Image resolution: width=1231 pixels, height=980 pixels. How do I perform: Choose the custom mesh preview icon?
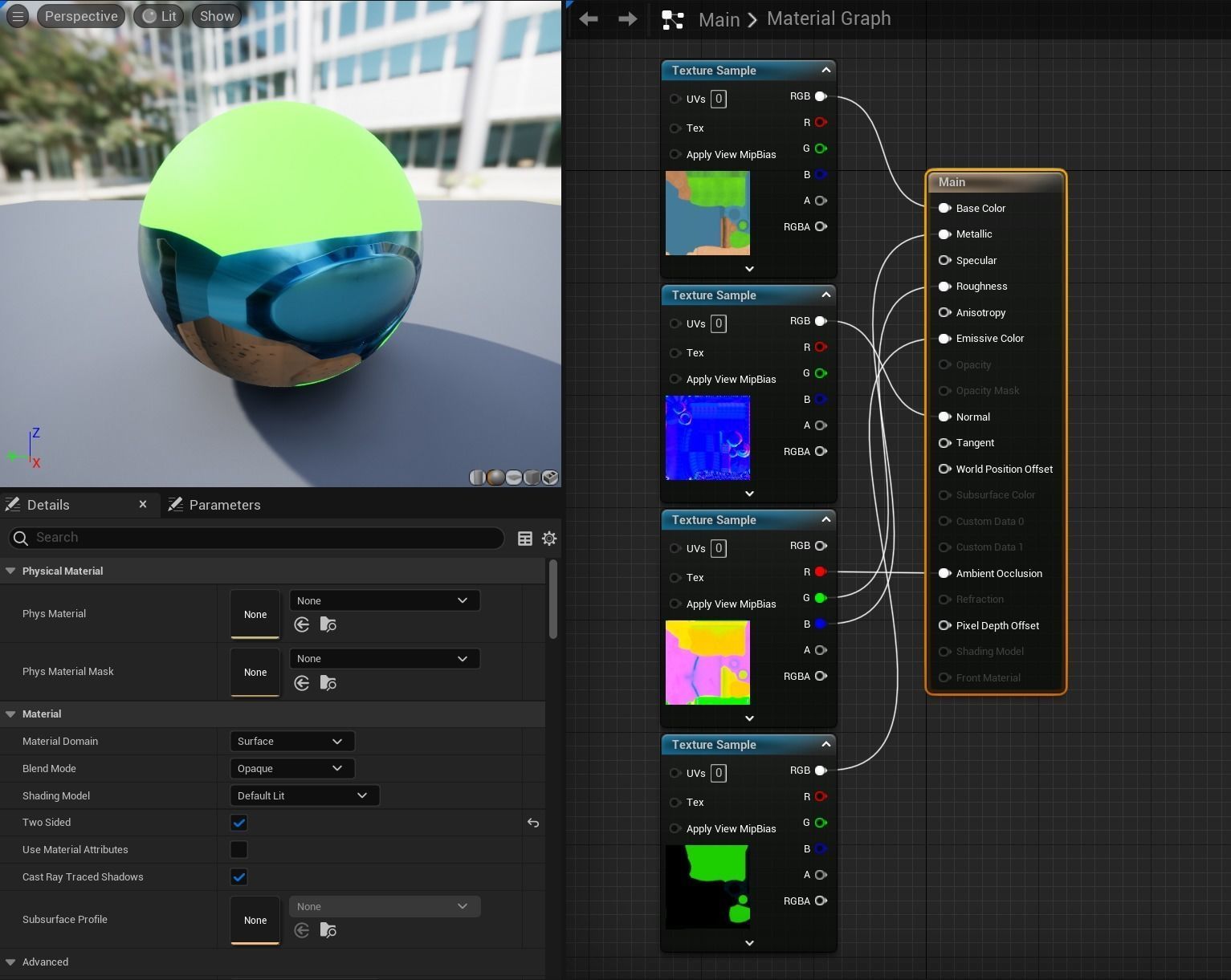[x=550, y=478]
